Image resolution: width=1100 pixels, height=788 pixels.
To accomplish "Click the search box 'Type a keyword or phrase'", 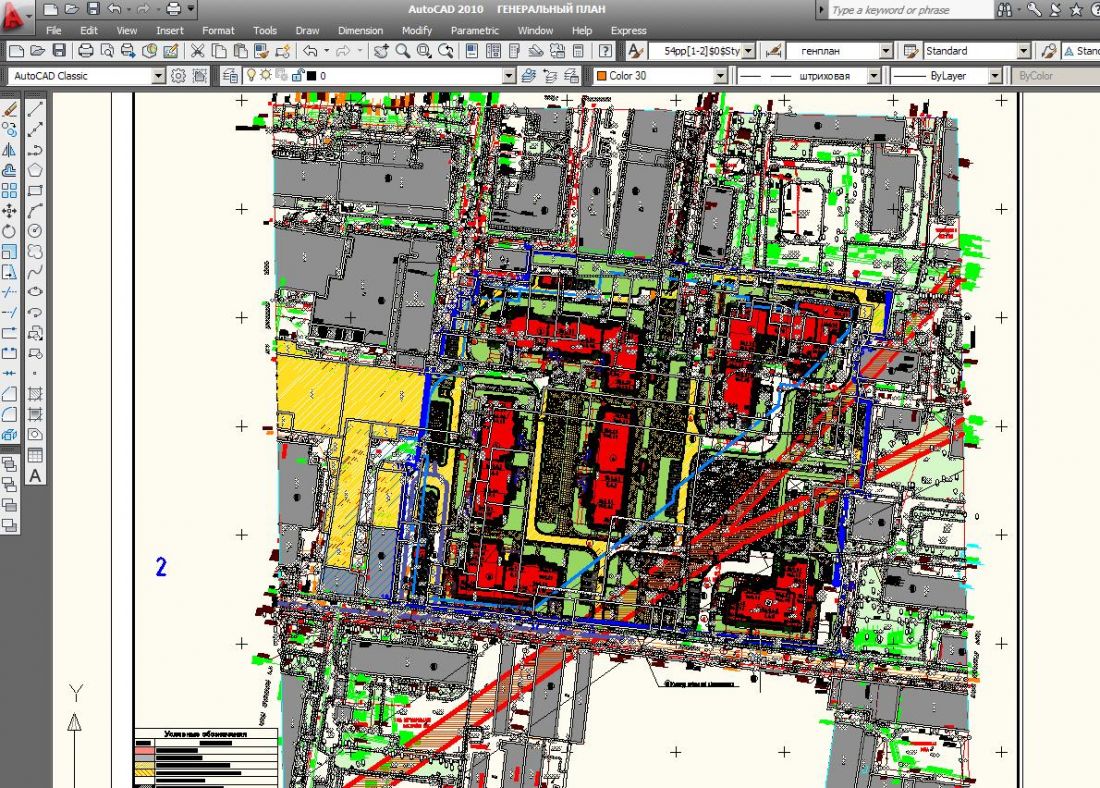I will [911, 10].
